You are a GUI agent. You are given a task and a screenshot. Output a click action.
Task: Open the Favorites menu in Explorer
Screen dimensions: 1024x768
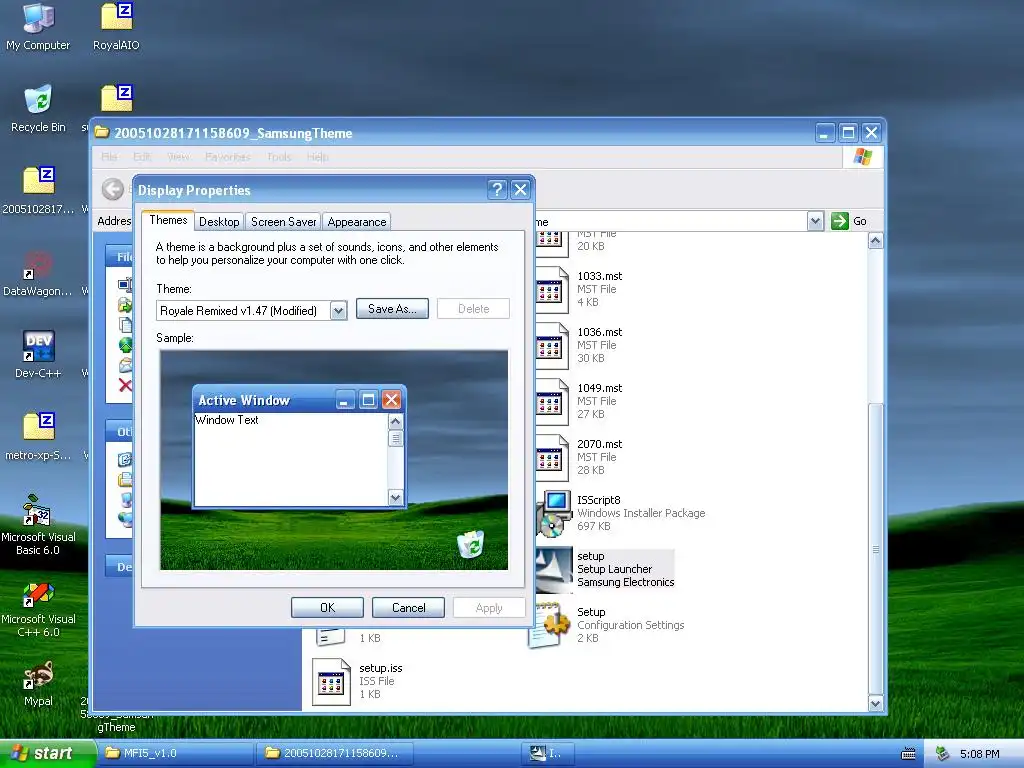pyautogui.click(x=228, y=157)
